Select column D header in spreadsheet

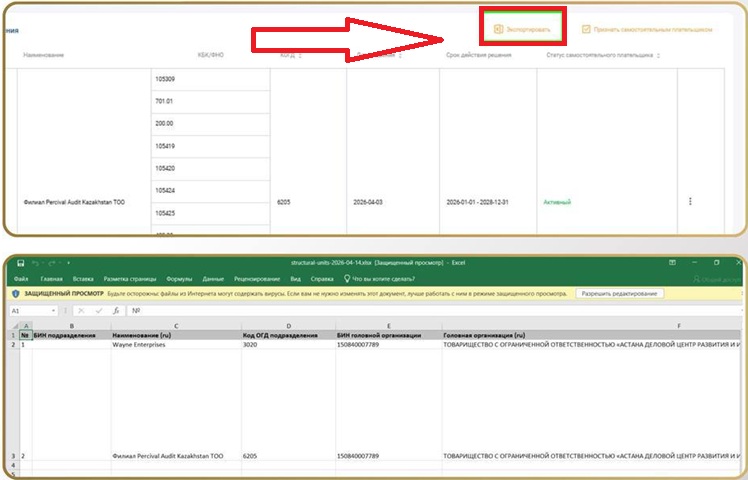pyautogui.click(x=287, y=325)
